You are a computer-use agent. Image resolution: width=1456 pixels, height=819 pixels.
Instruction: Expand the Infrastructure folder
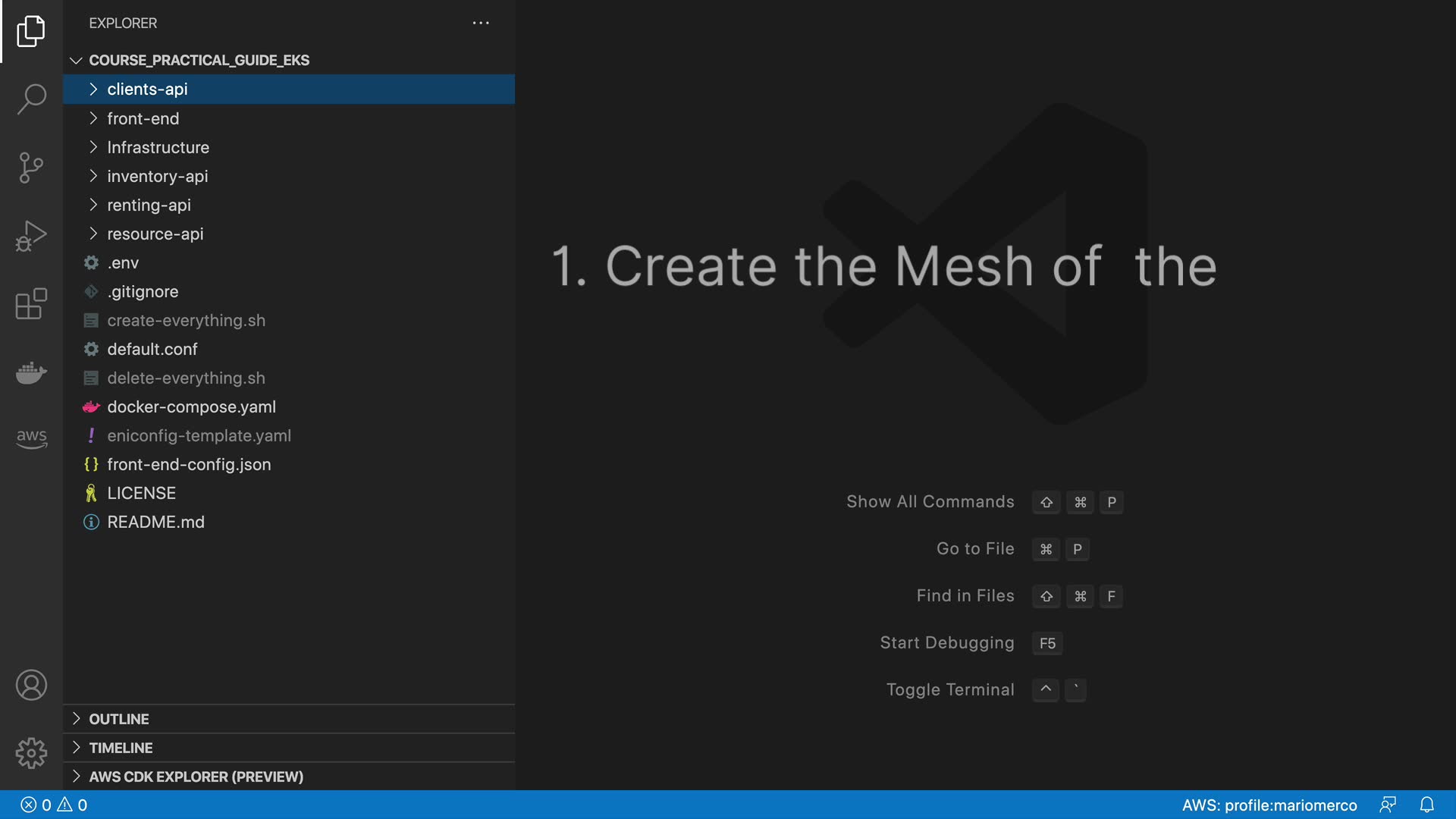click(158, 147)
